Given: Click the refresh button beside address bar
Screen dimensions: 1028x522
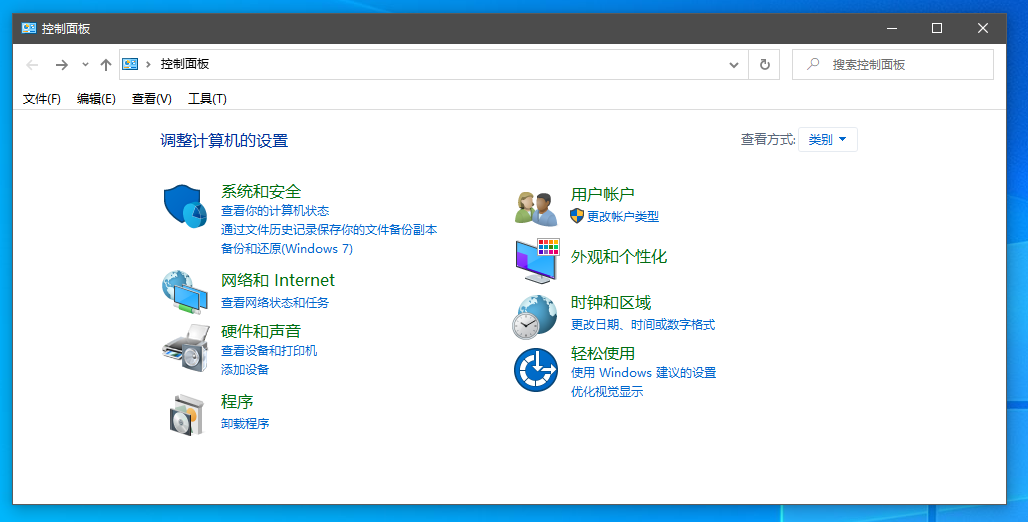Looking at the screenshot, I should [x=764, y=64].
